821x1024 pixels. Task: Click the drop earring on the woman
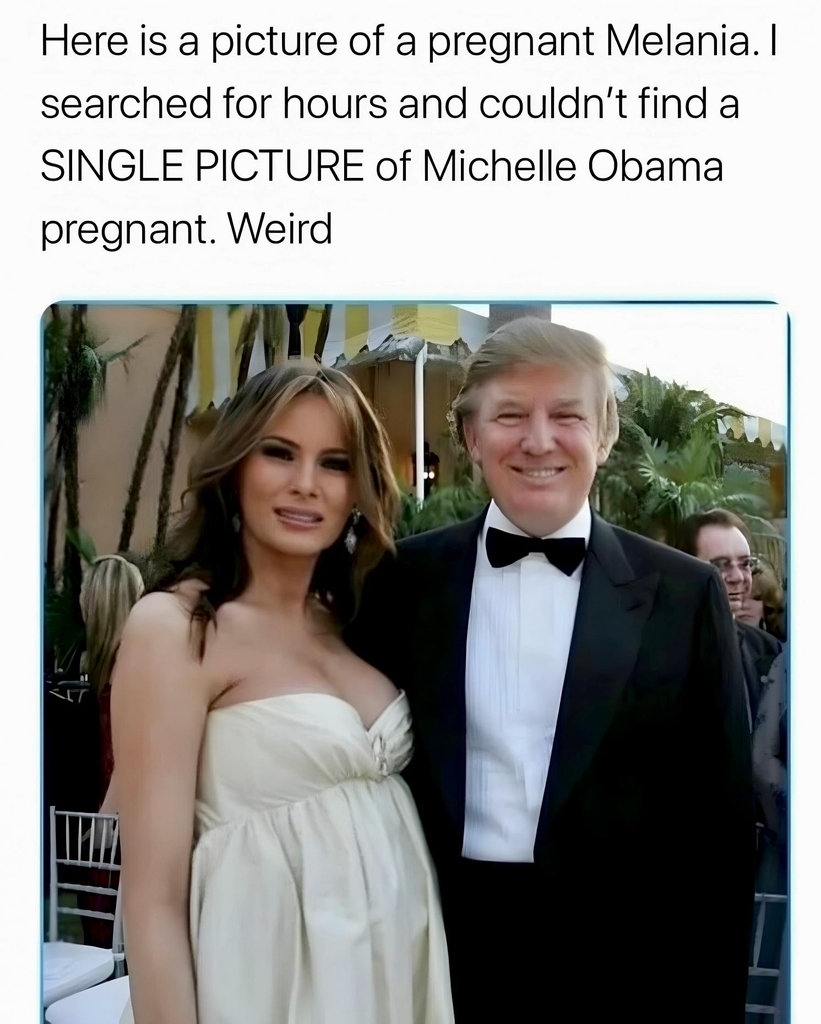click(x=352, y=530)
